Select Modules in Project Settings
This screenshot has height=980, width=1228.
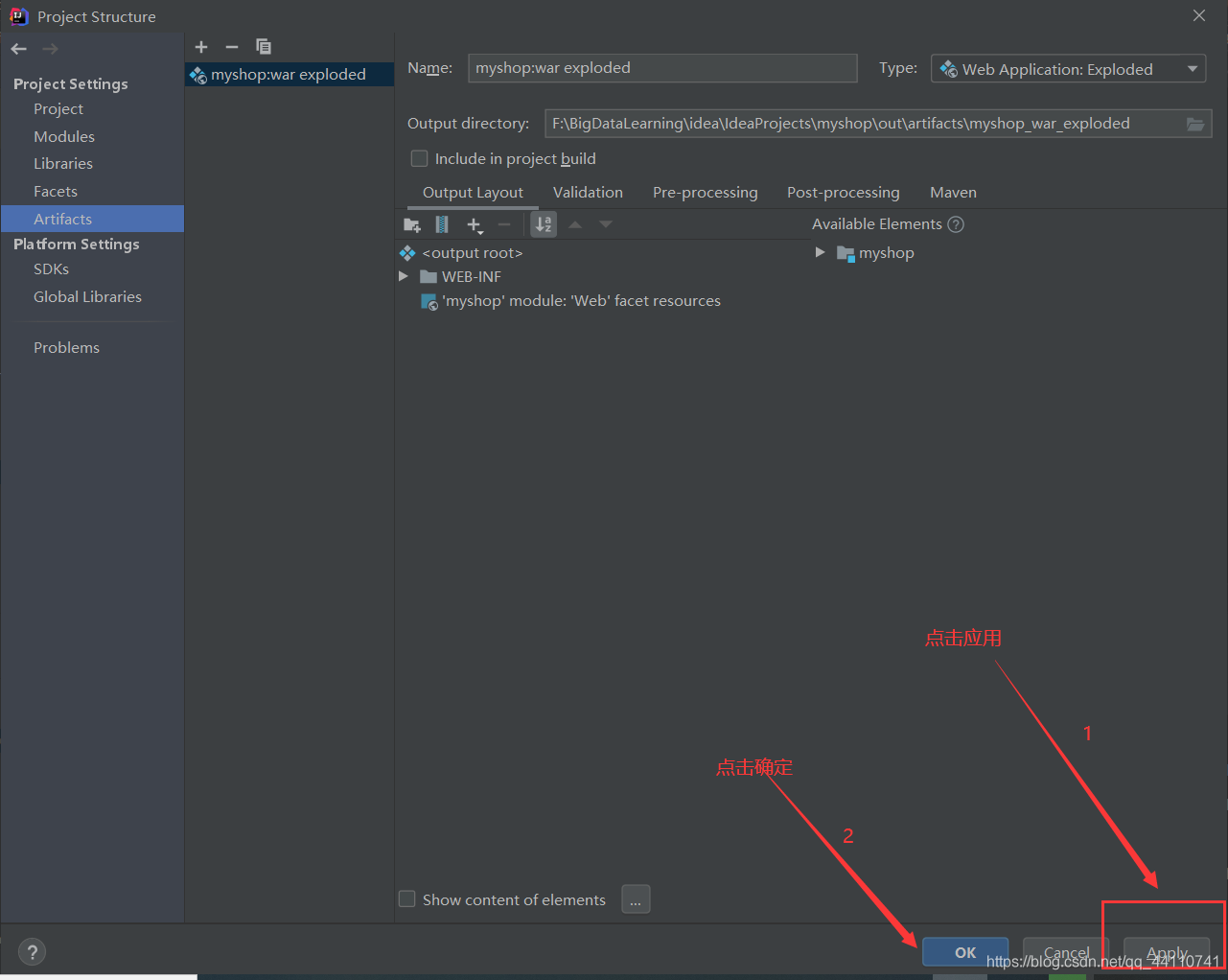click(x=63, y=136)
